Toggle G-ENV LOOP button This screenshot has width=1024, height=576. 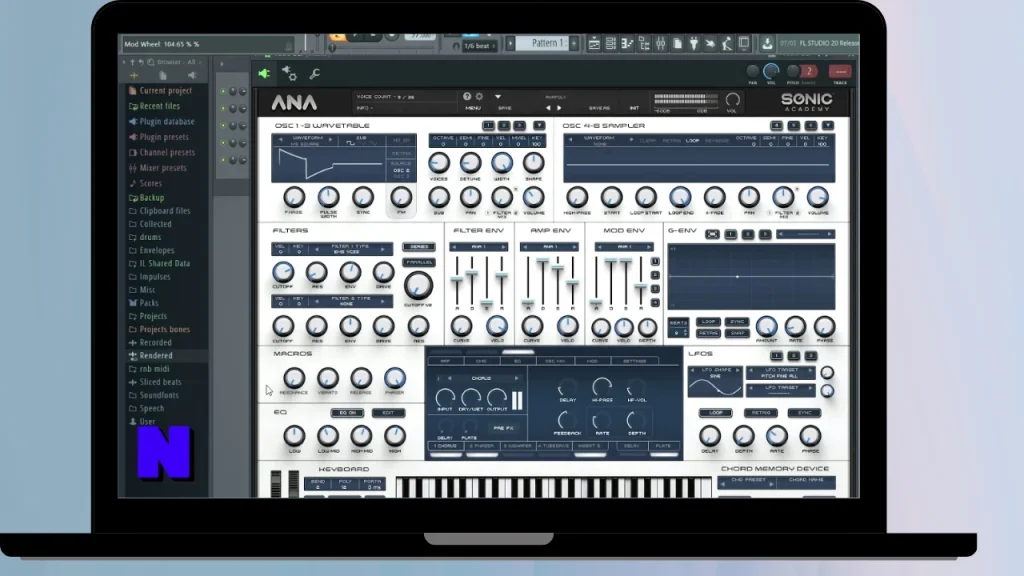[708, 322]
